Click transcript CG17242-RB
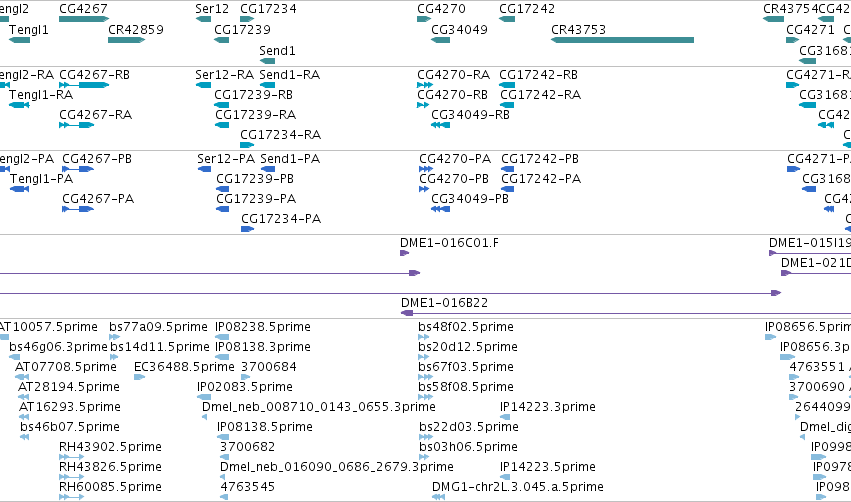The height and width of the screenshot is (502, 851). coord(538,74)
